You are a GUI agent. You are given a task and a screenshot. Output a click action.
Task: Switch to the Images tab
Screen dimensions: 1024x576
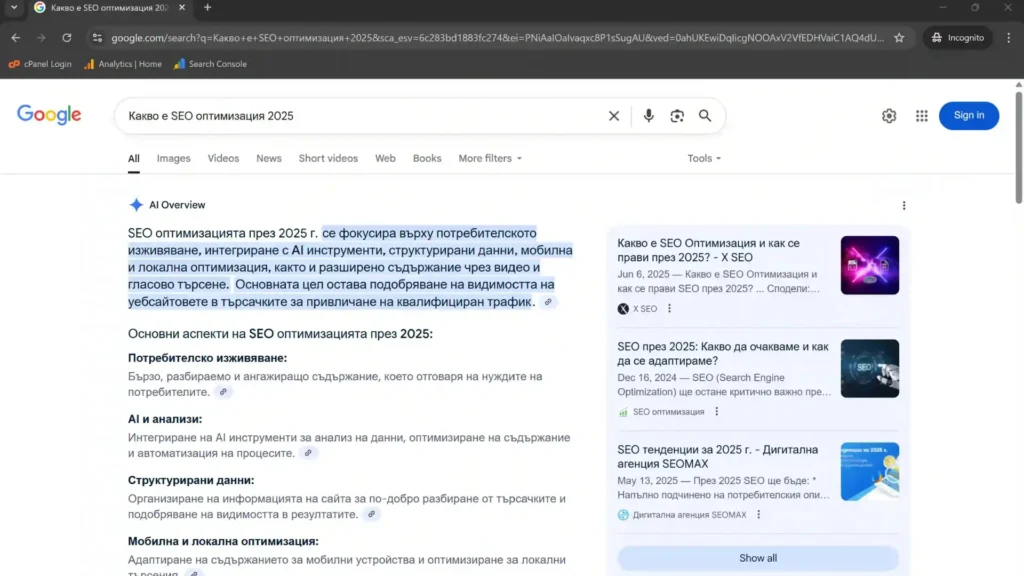coord(174,158)
